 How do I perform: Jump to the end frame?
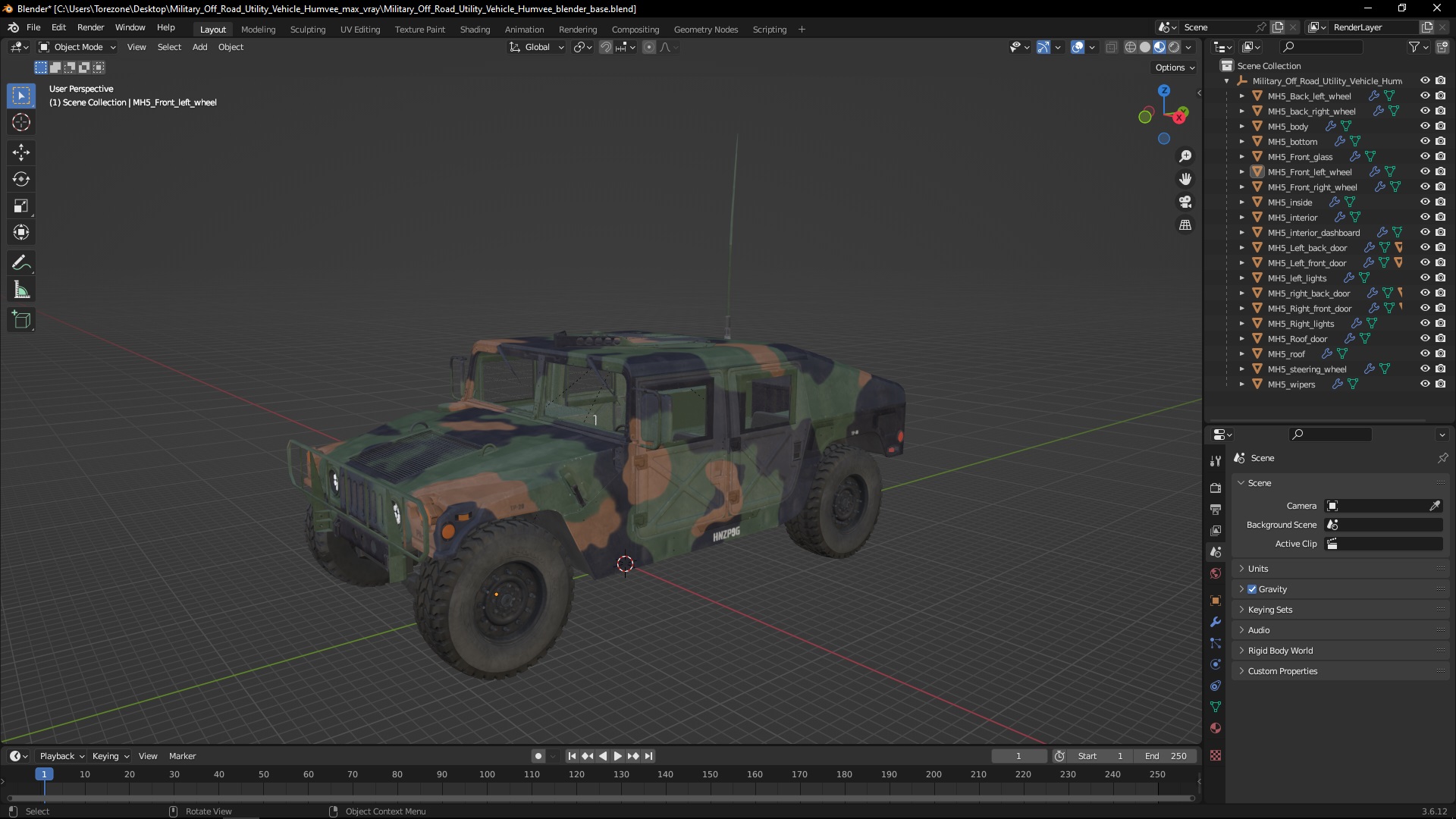pyautogui.click(x=648, y=756)
